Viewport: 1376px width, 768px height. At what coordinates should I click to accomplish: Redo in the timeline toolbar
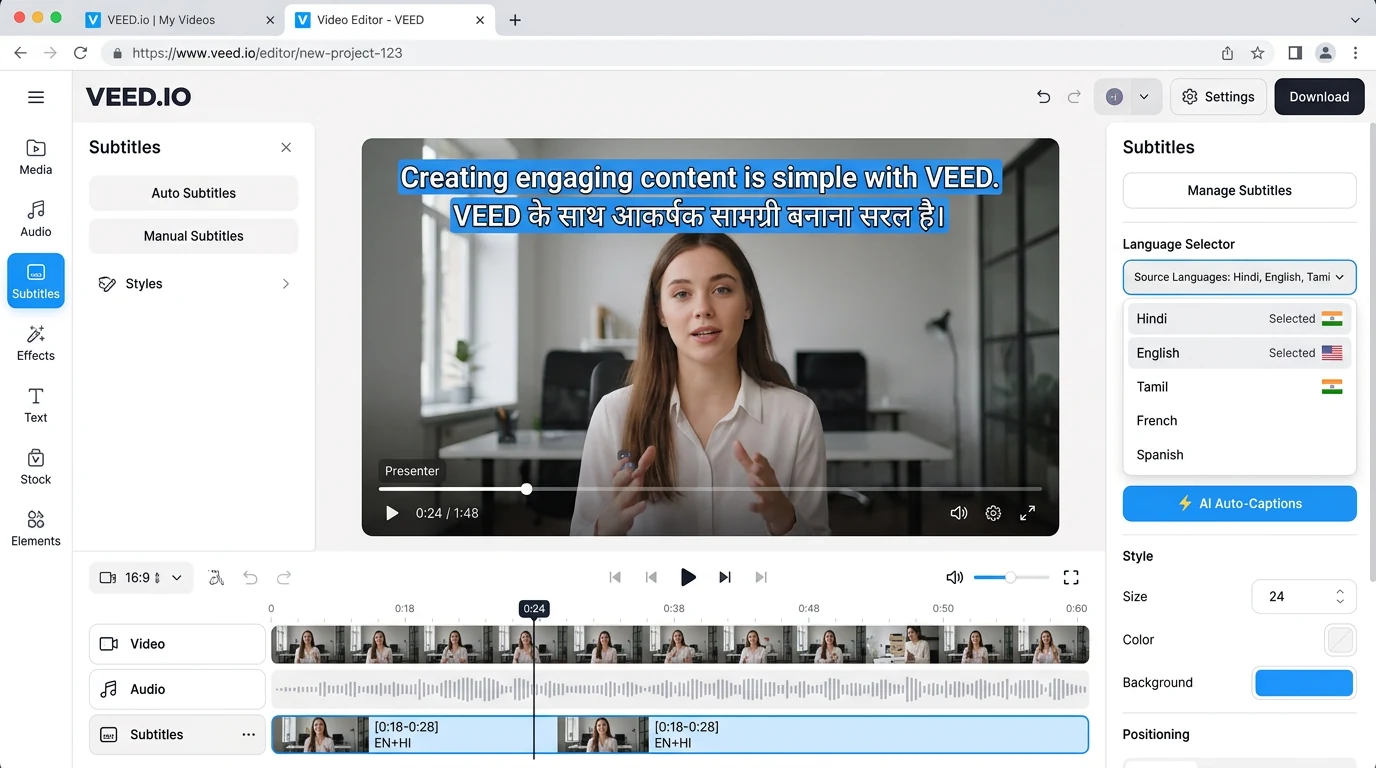click(x=284, y=578)
